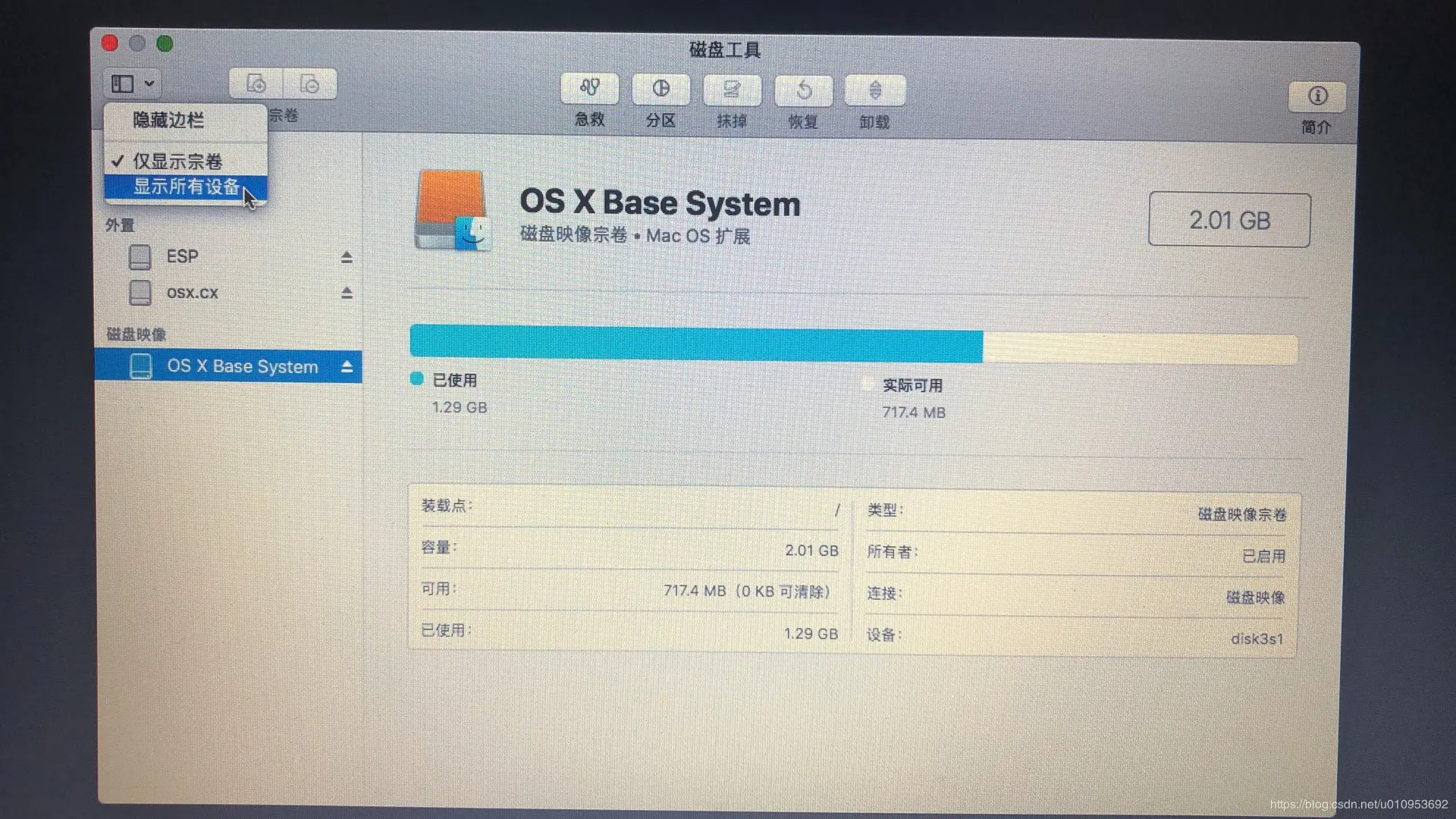1456x819 pixels.
Task: Click the add volume toolbar icon
Action: 256,83
